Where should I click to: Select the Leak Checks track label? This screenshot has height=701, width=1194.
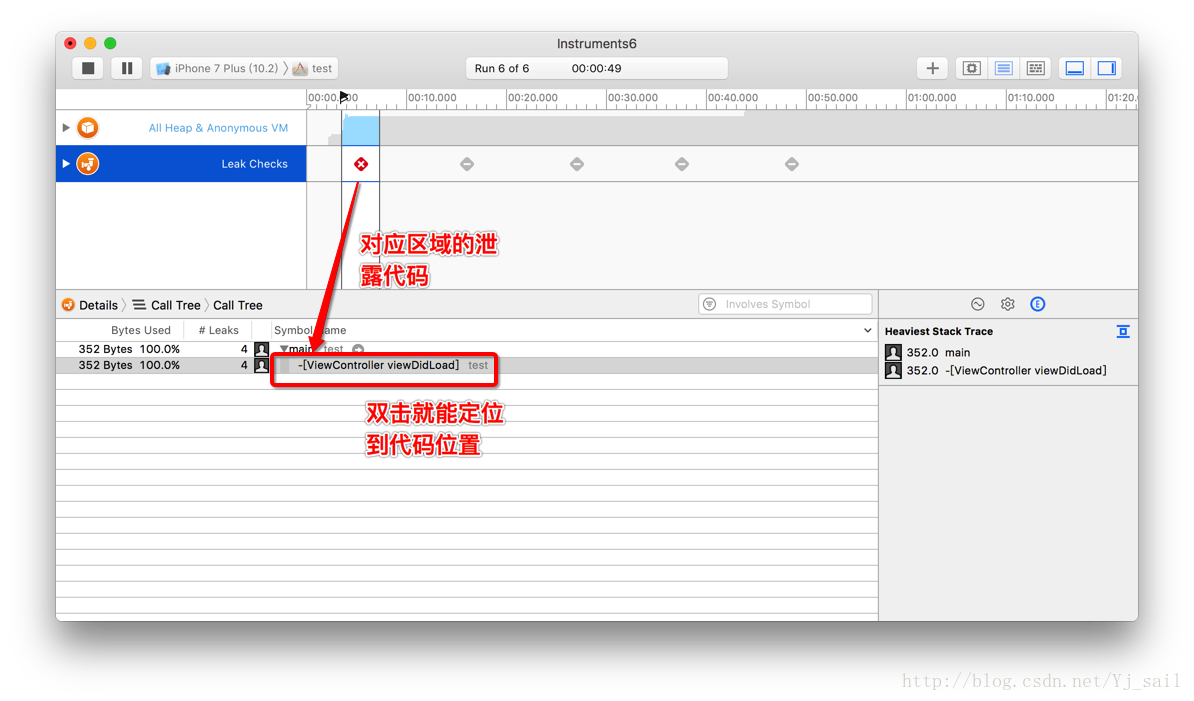pyautogui.click(x=254, y=164)
